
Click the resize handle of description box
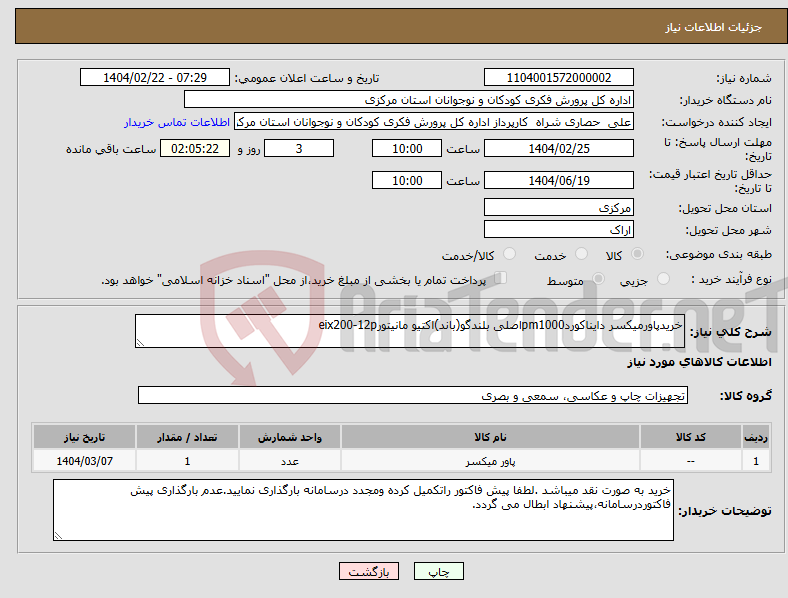pyautogui.click(x=140, y=343)
